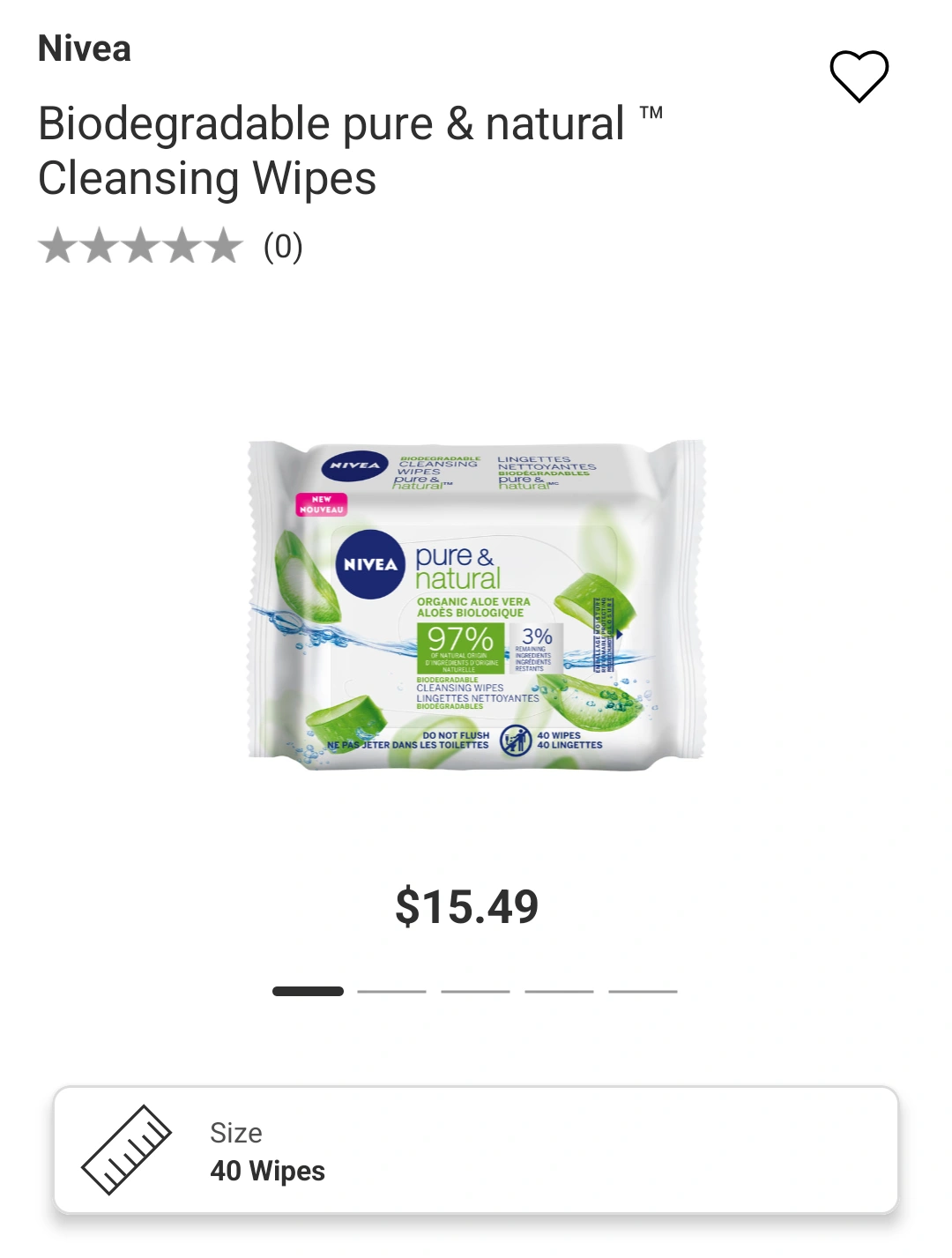Screen dimensions: 952x1258
Task: Open the Size 40 Wipes selector
Action: coord(476,1150)
